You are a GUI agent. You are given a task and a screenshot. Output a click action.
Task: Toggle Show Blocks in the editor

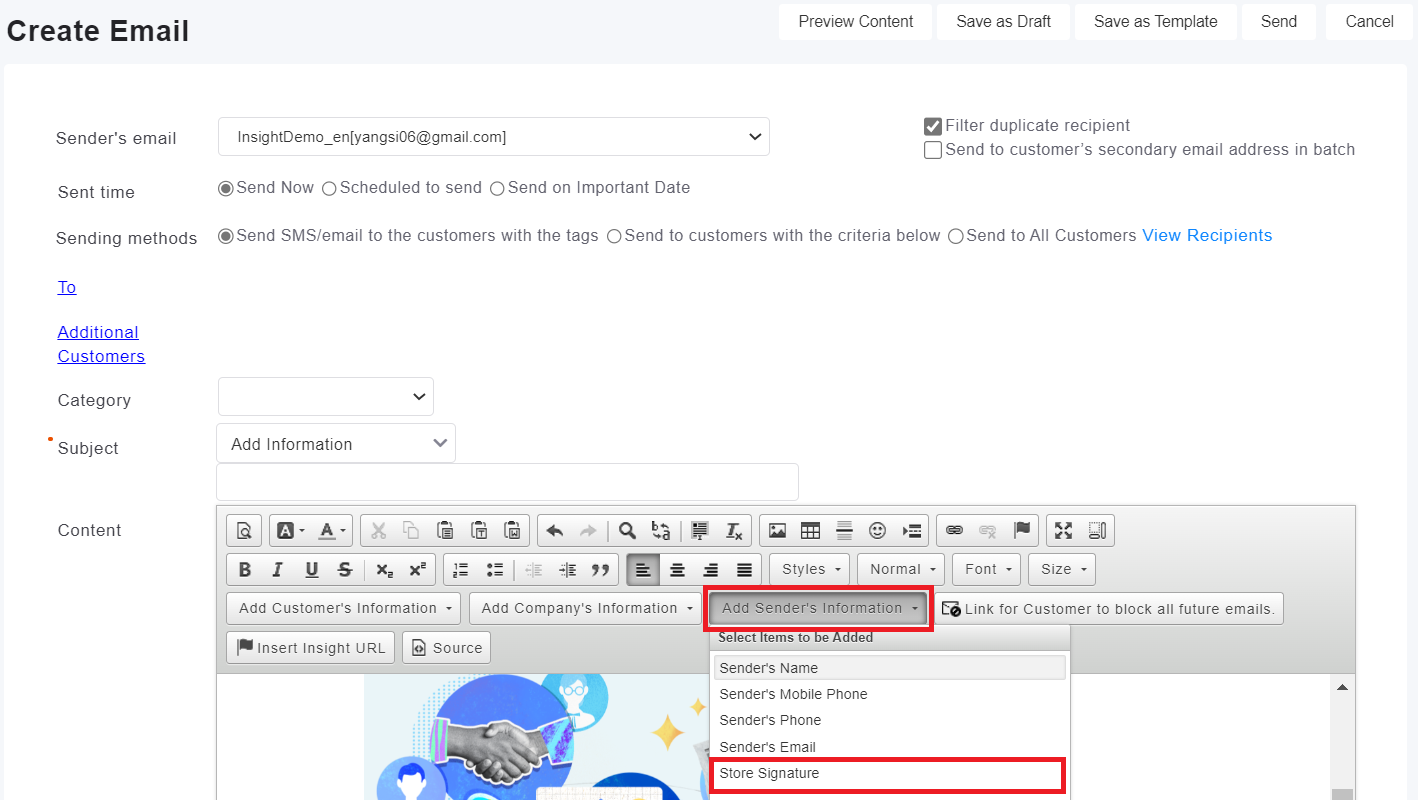pos(1097,530)
